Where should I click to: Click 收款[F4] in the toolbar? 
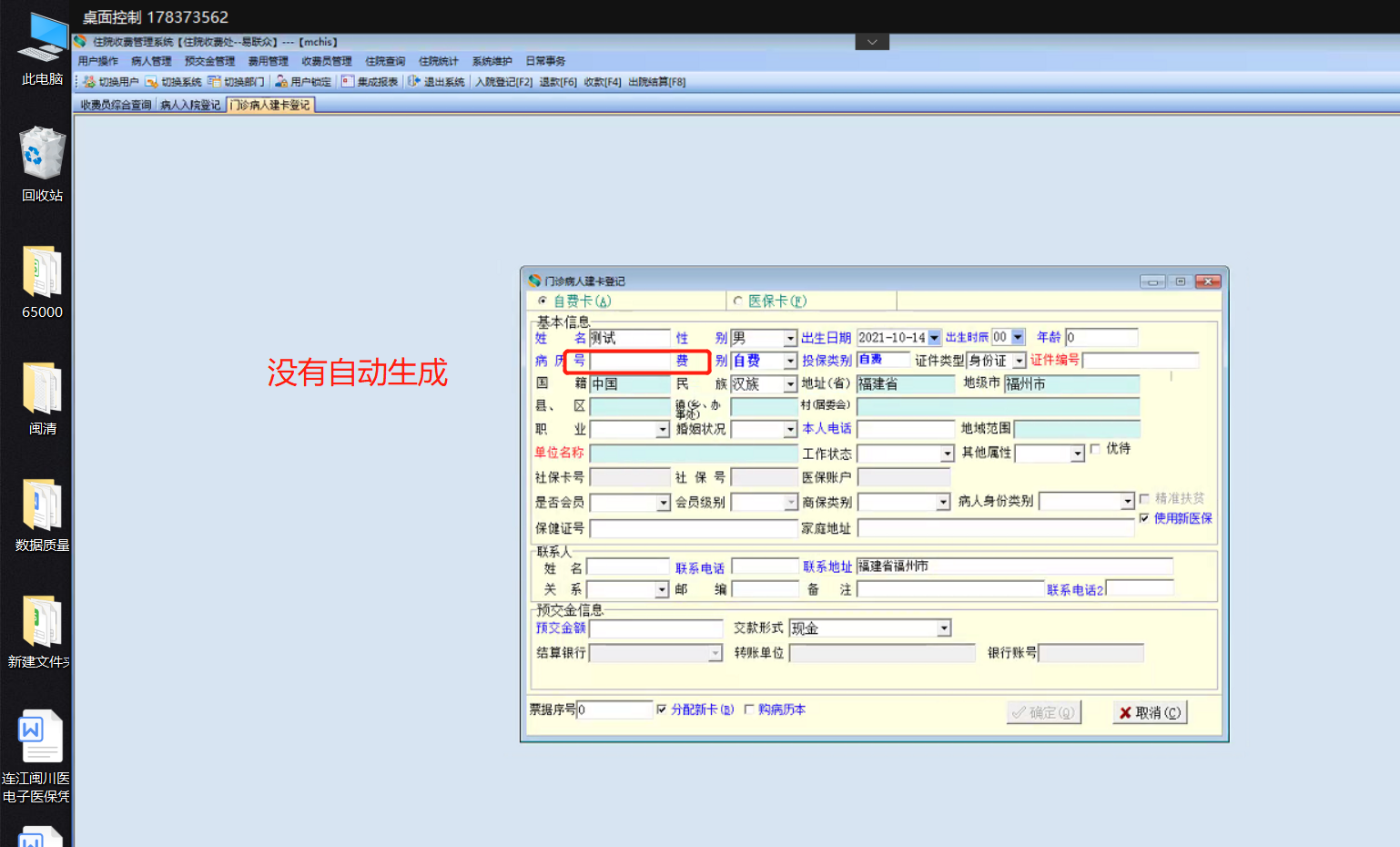pos(603,82)
